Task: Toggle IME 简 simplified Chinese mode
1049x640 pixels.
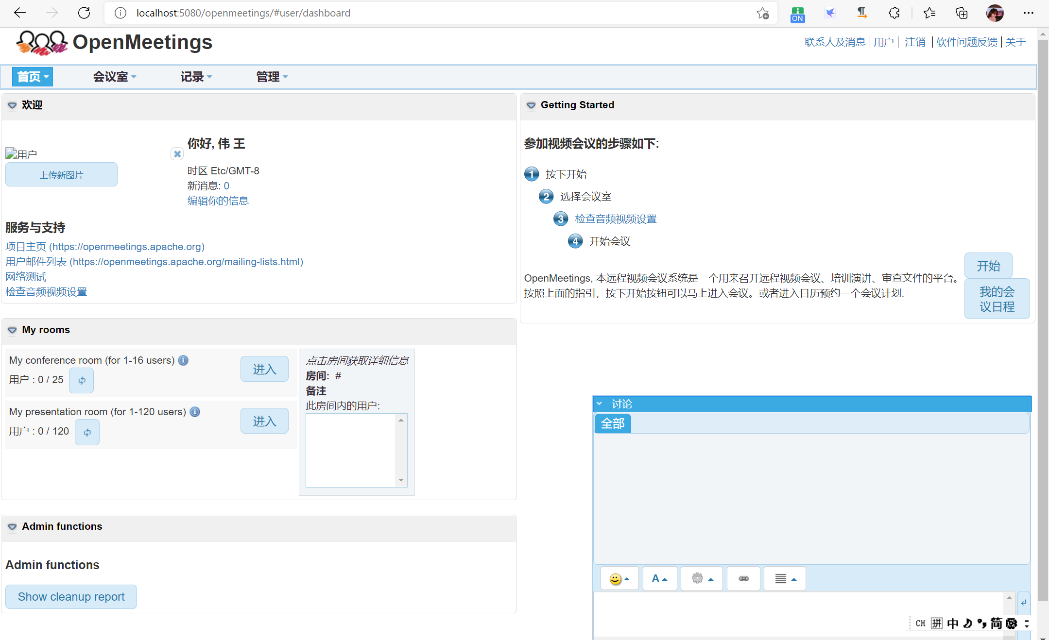Action: click(x=996, y=623)
